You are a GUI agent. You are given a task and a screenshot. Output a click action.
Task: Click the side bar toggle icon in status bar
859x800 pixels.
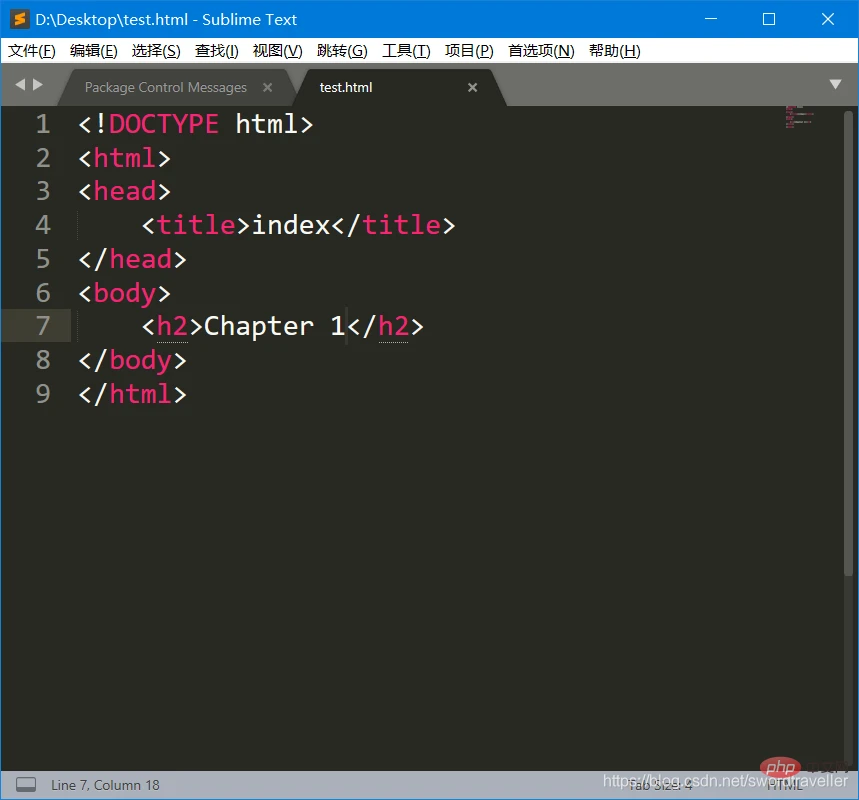(26, 785)
